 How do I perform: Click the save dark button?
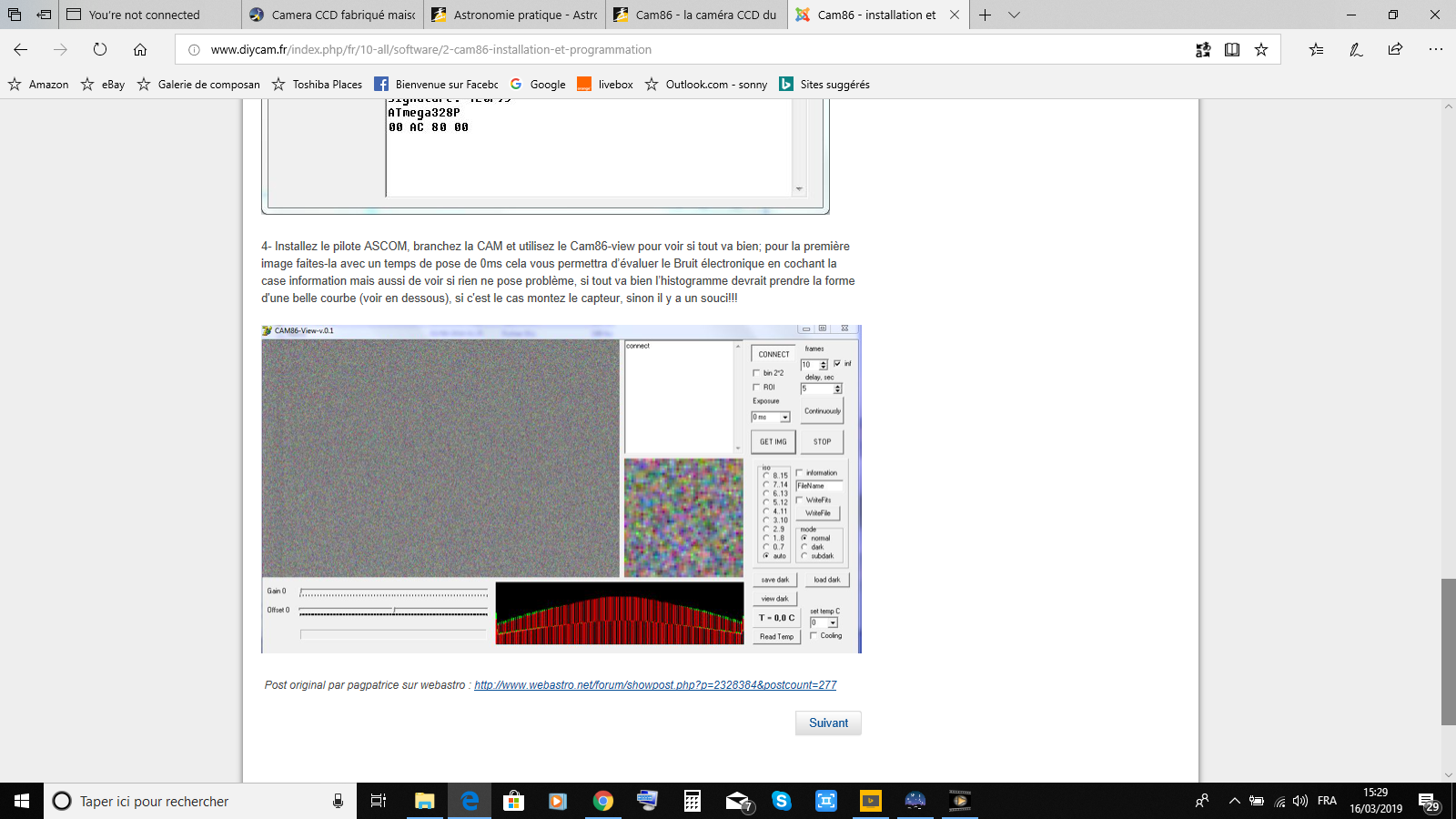coord(775,580)
